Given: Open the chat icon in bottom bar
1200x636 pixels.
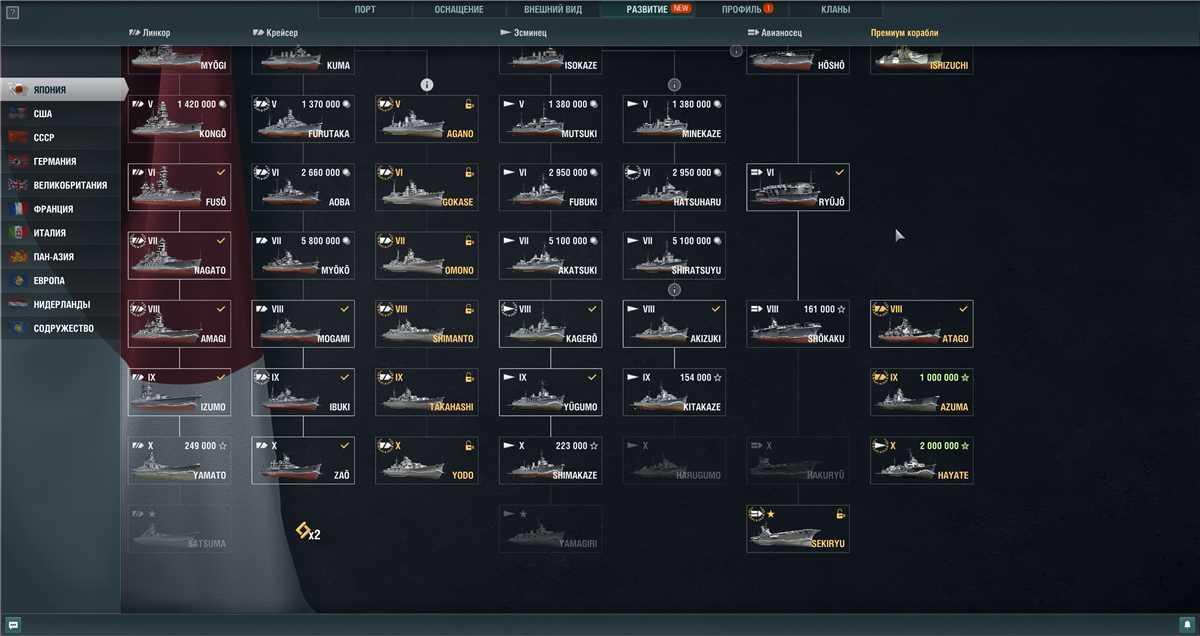Looking at the screenshot, I should coord(13,625).
